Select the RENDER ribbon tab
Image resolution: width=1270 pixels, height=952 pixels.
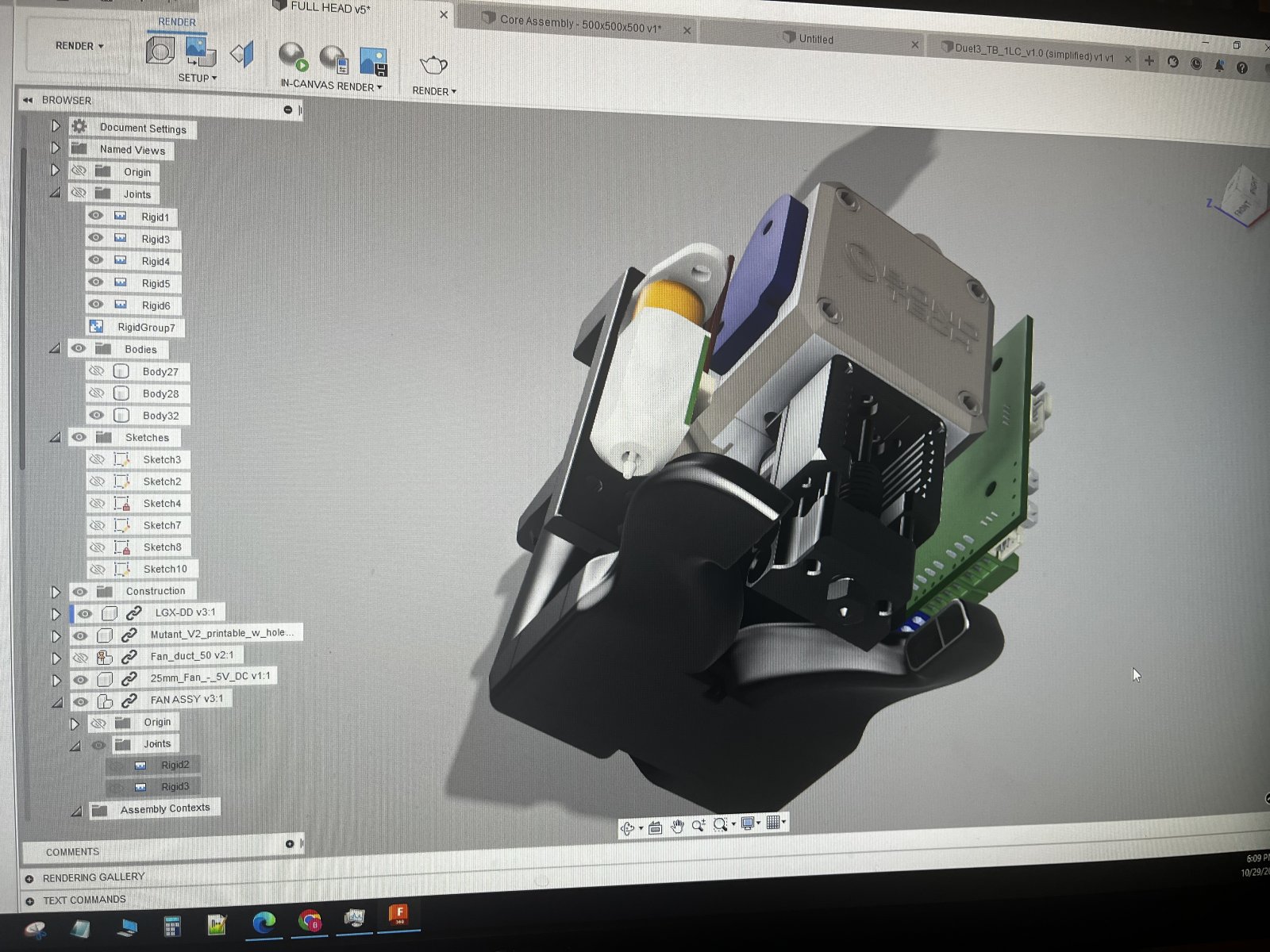pyautogui.click(x=177, y=22)
